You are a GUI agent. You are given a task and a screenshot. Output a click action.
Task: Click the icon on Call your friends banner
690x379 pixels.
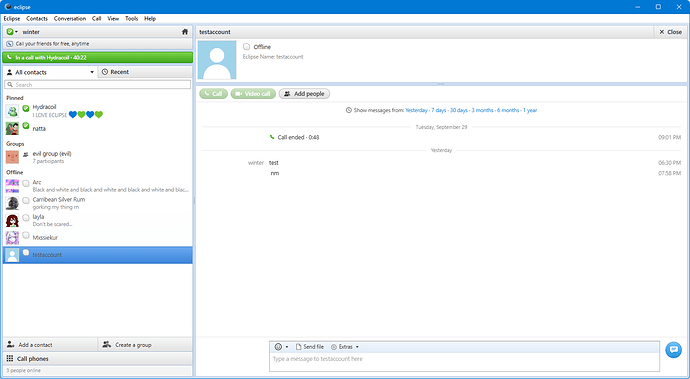tap(10, 44)
